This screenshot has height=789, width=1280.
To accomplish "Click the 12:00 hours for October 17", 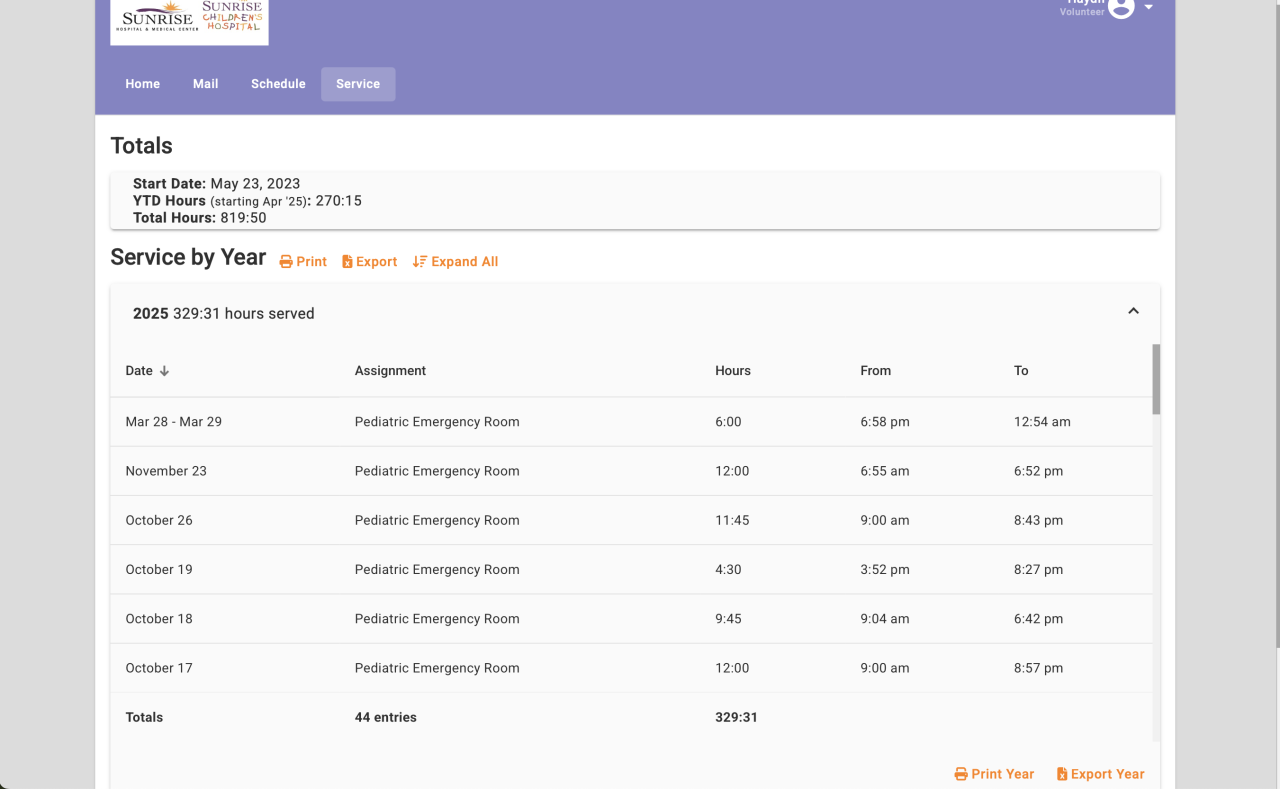I will click(732, 668).
